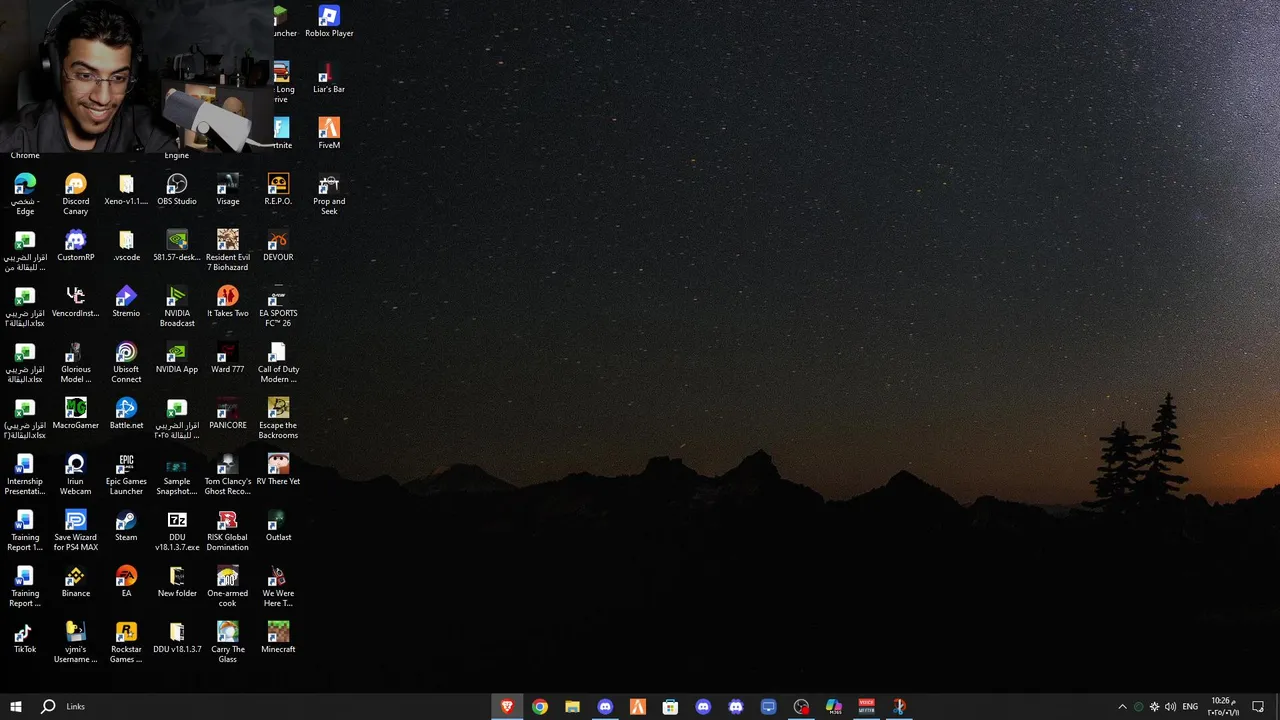Open VoiceMeeter from the taskbar
Screen dimensions: 1280x720
point(866,706)
